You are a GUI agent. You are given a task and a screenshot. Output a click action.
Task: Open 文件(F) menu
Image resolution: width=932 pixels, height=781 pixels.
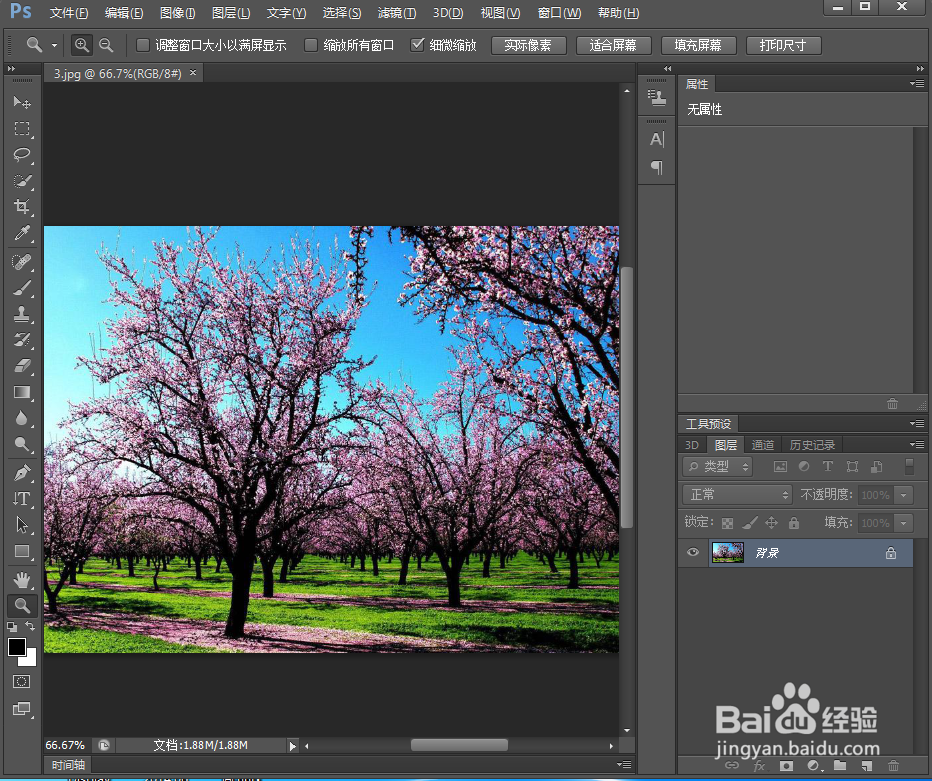tap(69, 13)
